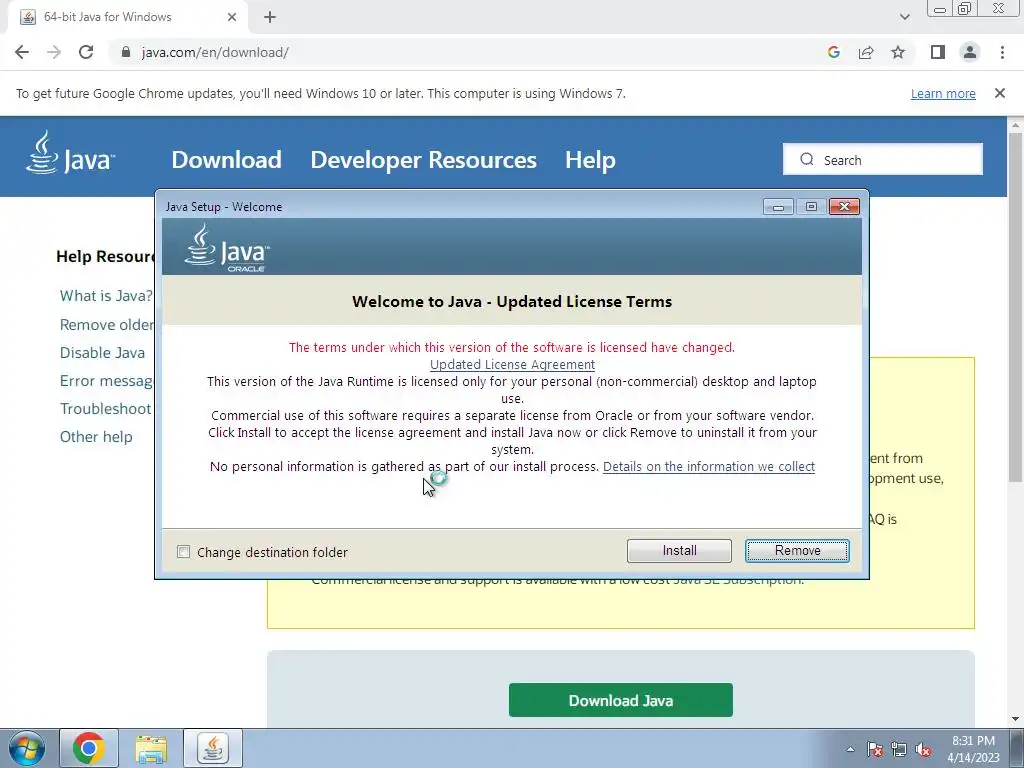Click the forward navigation arrow
Image resolution: width=1024 pixels, height=768 pixels.
(x=54, y=52)
